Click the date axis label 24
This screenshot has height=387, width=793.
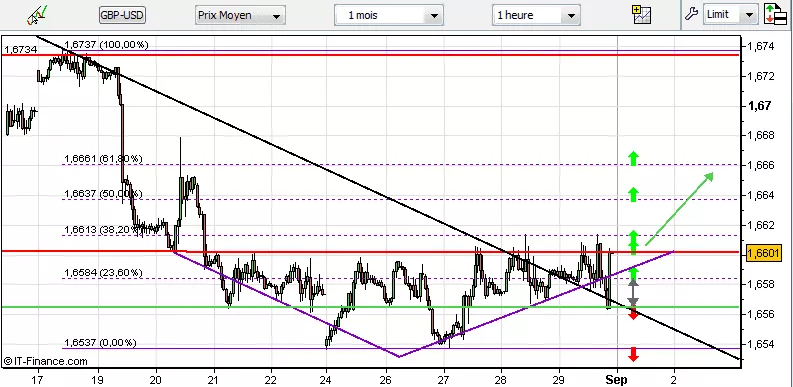point(326,379)
